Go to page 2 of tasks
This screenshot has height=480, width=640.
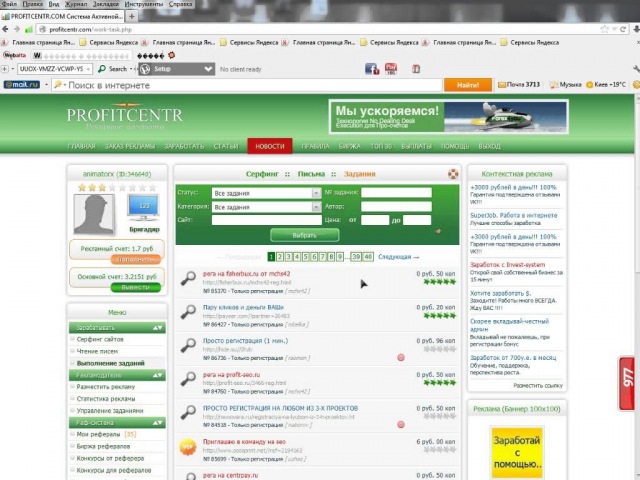[280, 257]
